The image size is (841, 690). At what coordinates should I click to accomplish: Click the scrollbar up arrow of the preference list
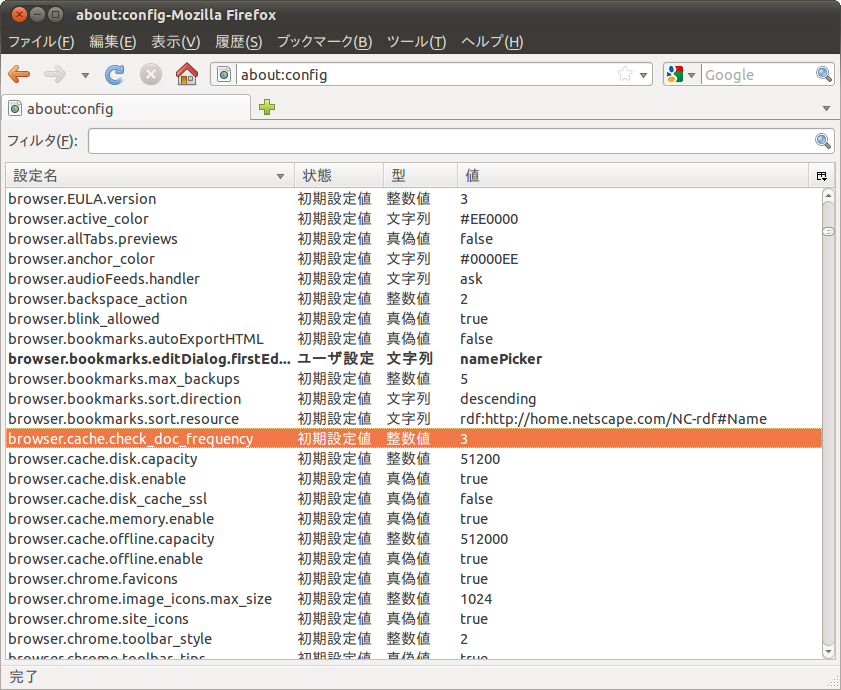[x=828, y=195]
